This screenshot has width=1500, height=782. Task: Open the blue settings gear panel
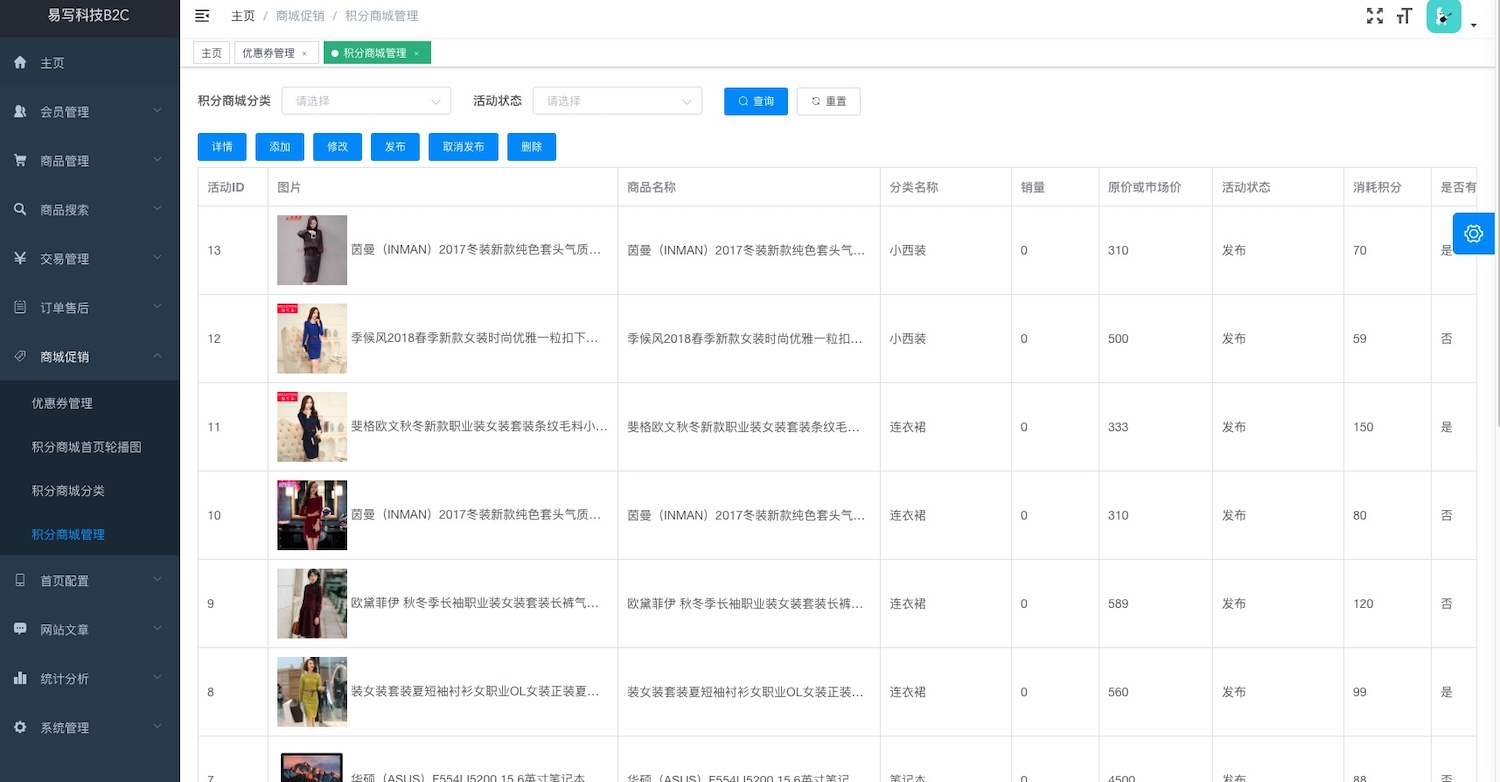click(x=1473, y=233)
